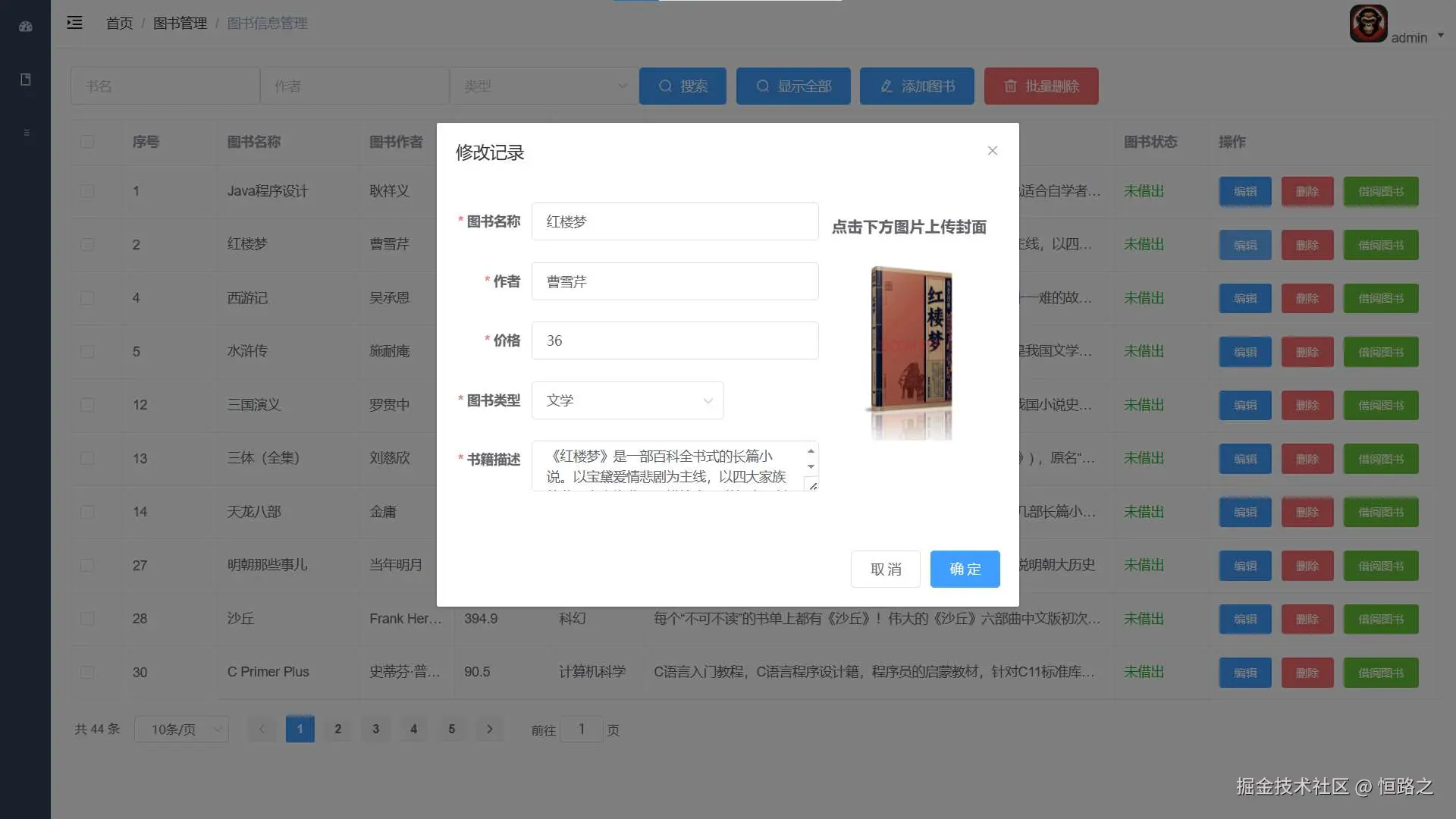Close the 修改记录 dialog with X
The image size is (1456, 819).
point(992,151)
